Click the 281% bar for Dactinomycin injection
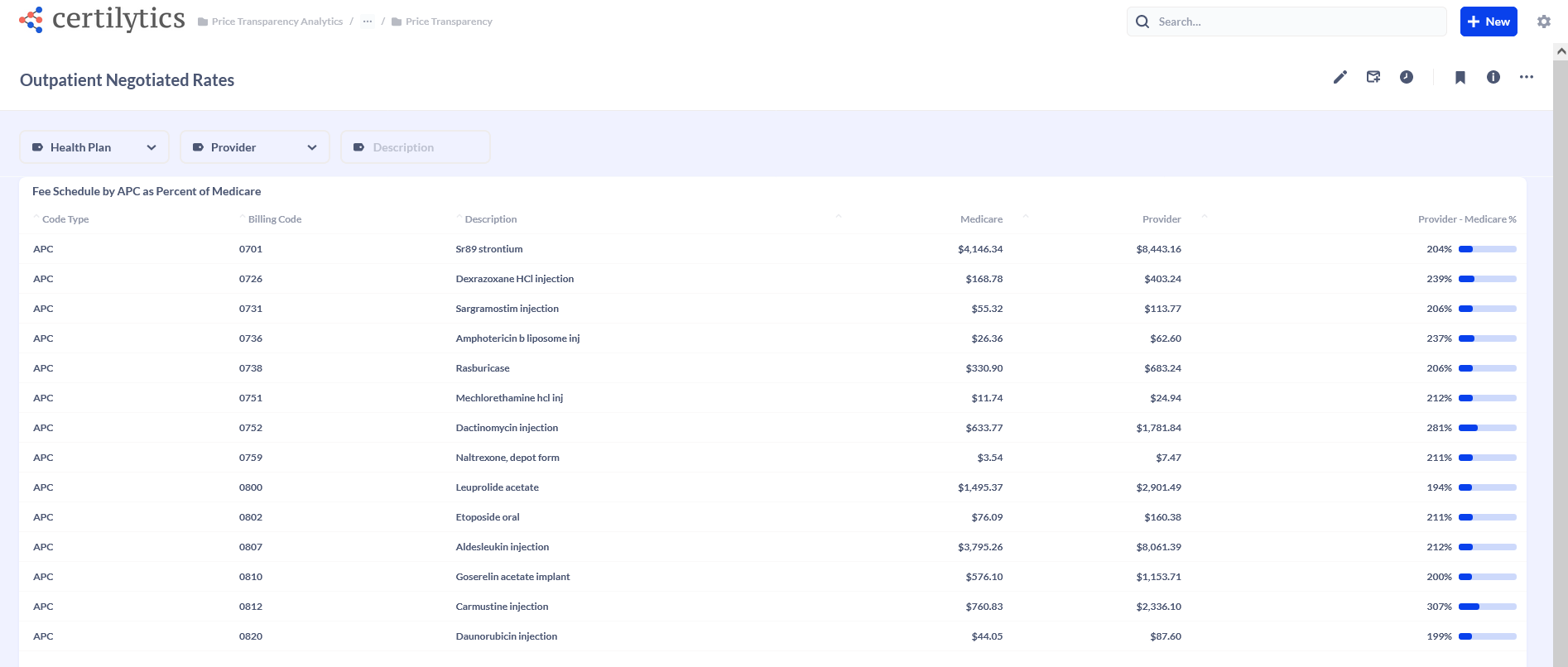 (x=1488, y=428)
